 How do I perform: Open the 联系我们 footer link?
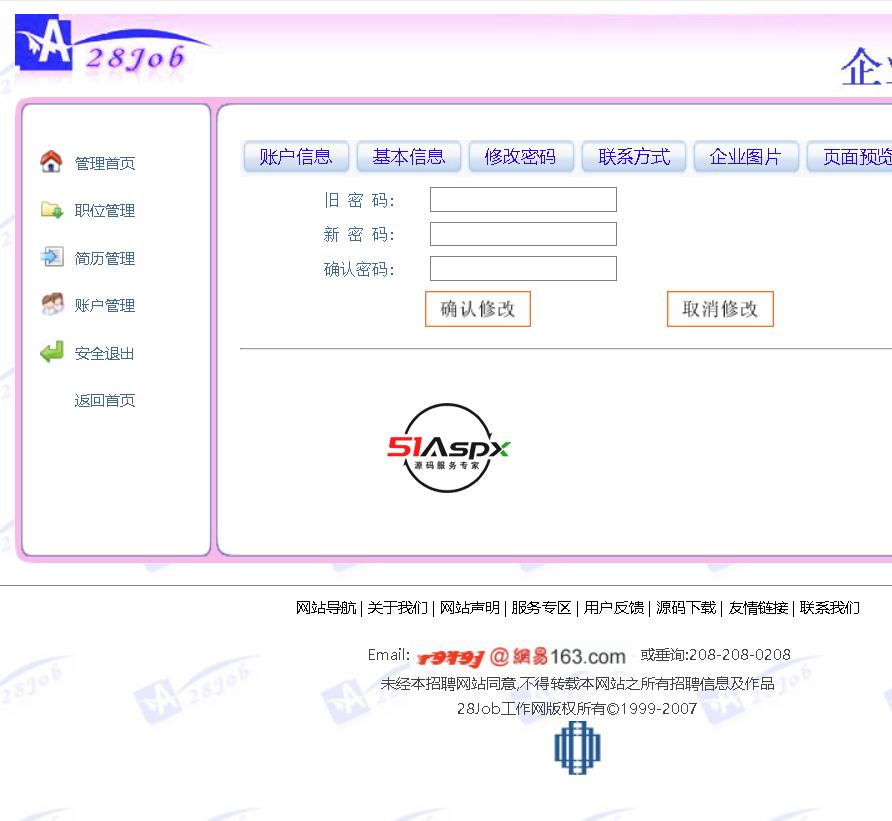(830, 608)
